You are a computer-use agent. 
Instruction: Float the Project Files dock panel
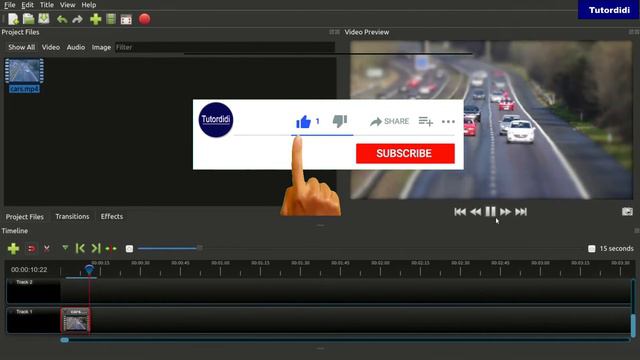332,32
